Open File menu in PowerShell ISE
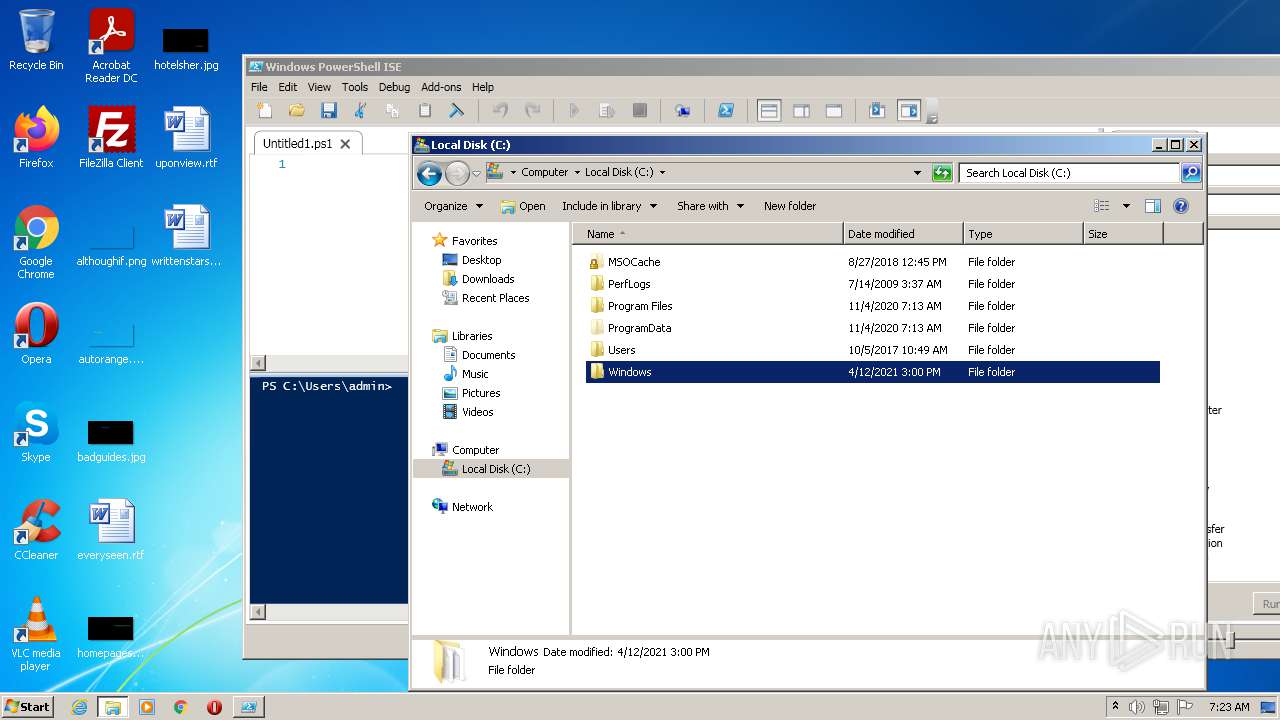 coord(259,87)
